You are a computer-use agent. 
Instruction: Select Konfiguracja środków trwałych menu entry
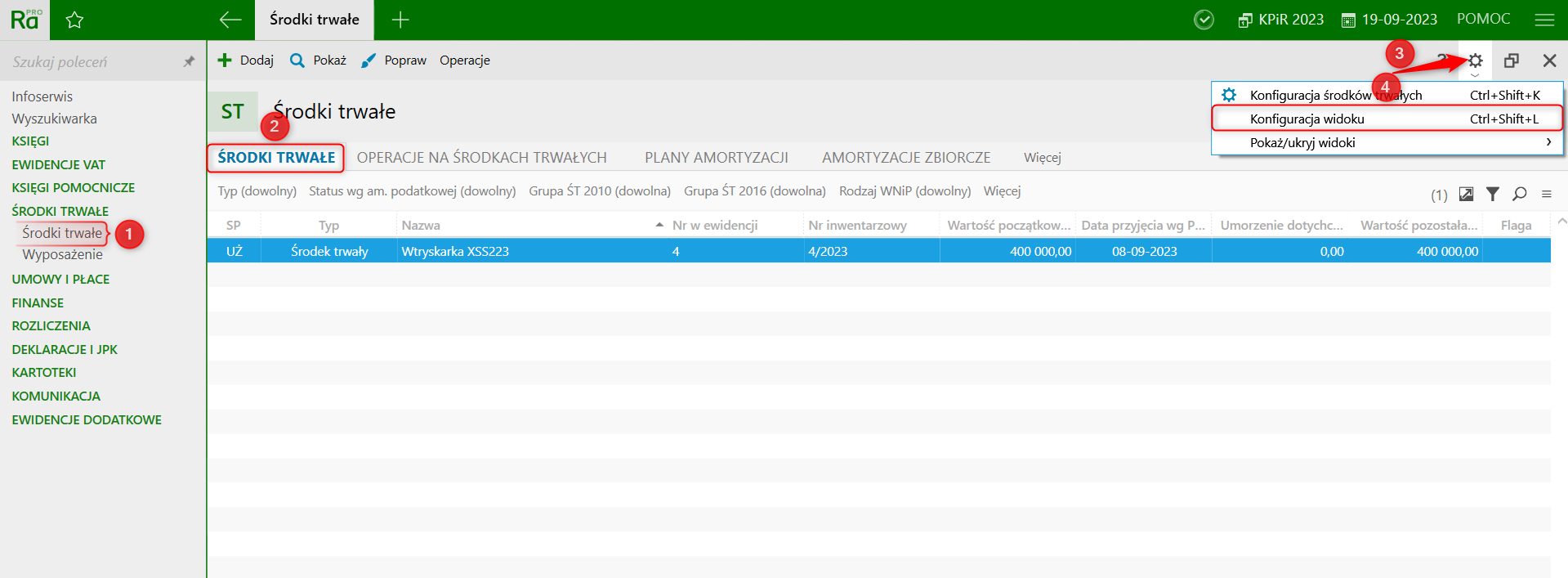tap(1387, 95)
